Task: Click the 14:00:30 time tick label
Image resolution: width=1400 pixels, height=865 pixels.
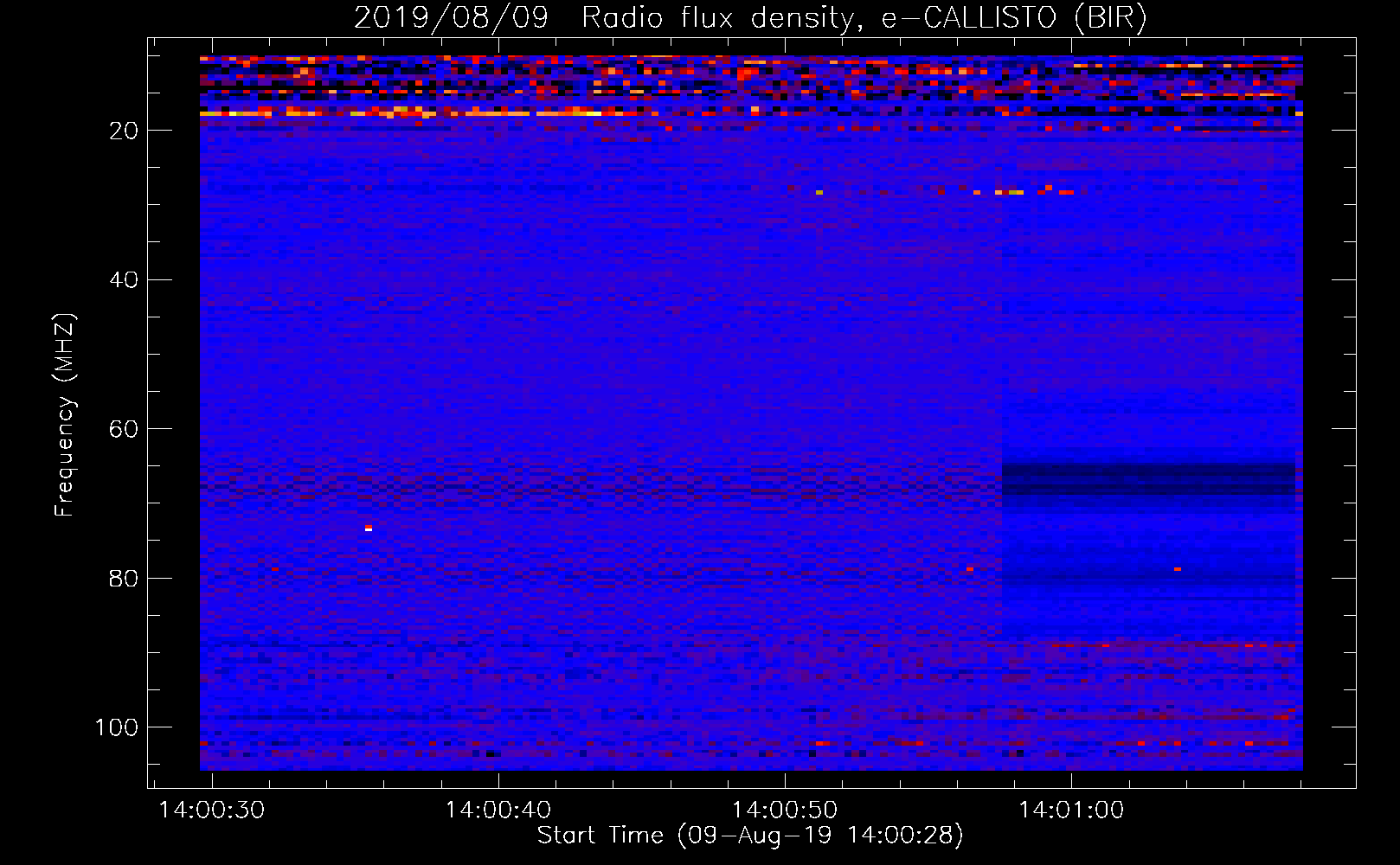Action: (x=212, y=810)
